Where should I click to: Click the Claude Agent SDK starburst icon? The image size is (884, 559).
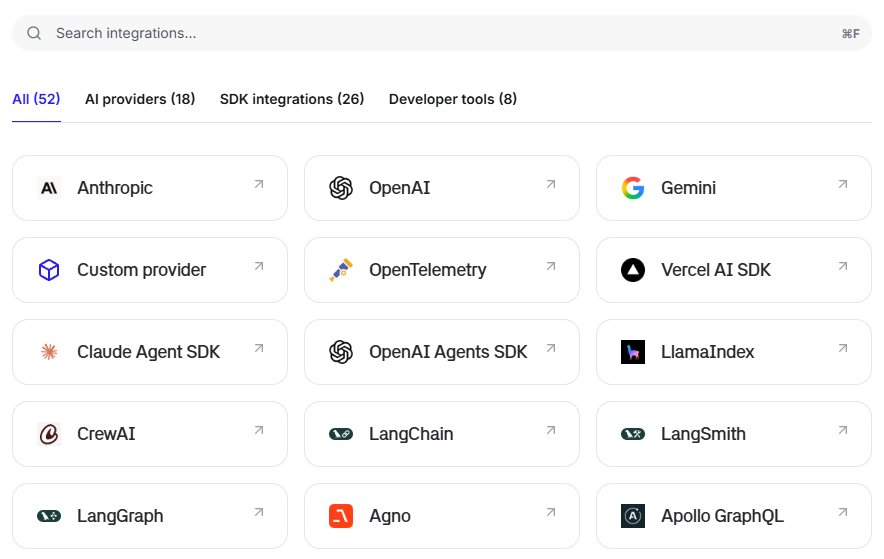point(49,352)
